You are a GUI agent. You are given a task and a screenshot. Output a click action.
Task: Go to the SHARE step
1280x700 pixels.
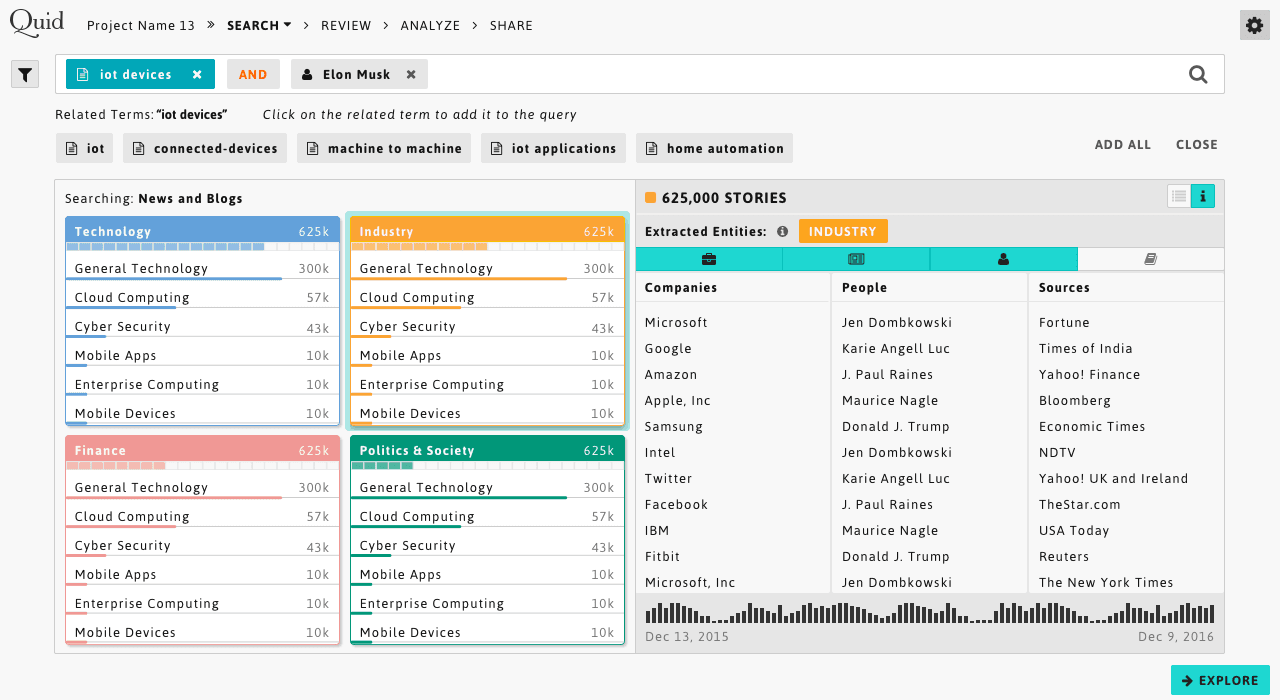(511, 25)
